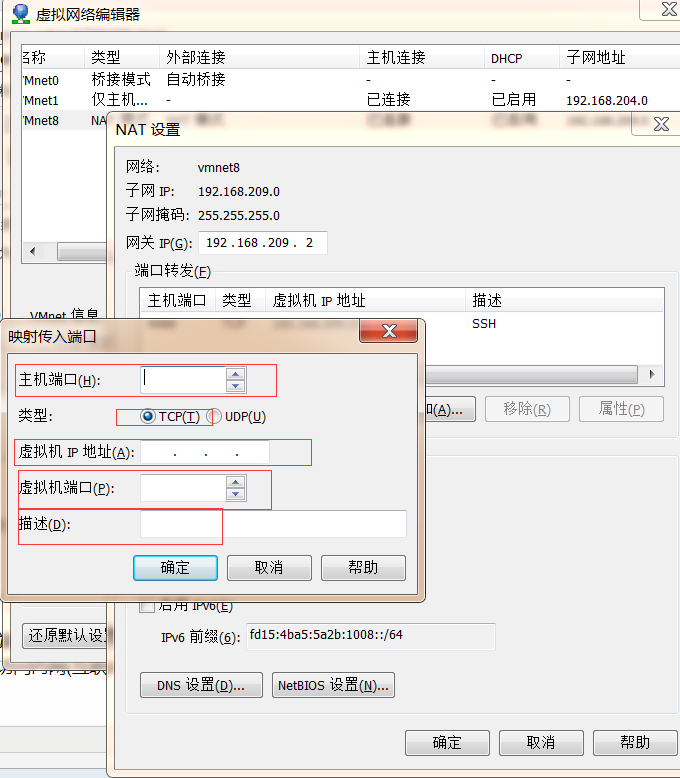Image resolution: width=680 pixels, height=778 pixels.
Task: Close the NAT 设置 dialog
Action: tap(661, 124)
